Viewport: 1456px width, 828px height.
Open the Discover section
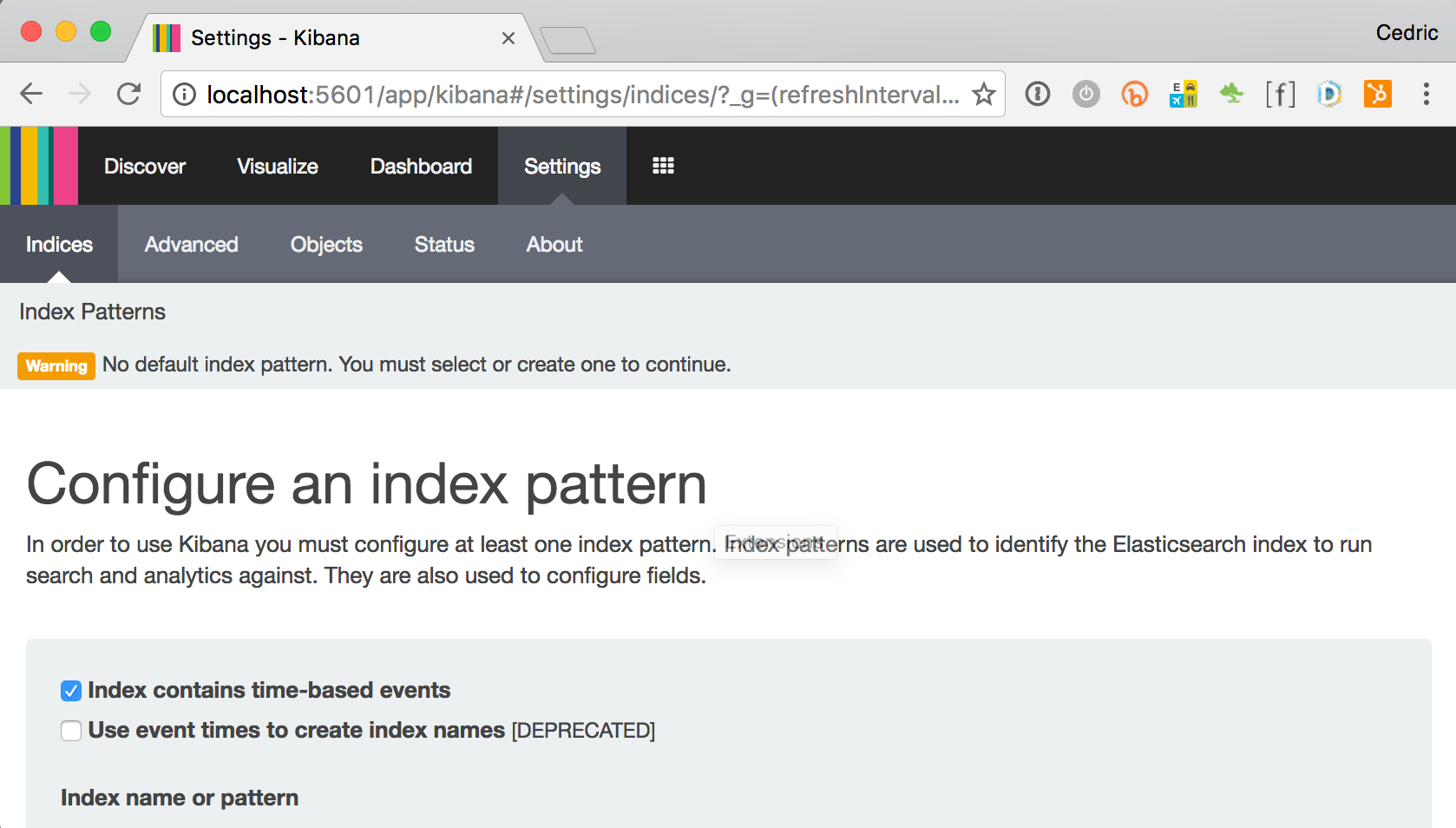click(145, 166)
